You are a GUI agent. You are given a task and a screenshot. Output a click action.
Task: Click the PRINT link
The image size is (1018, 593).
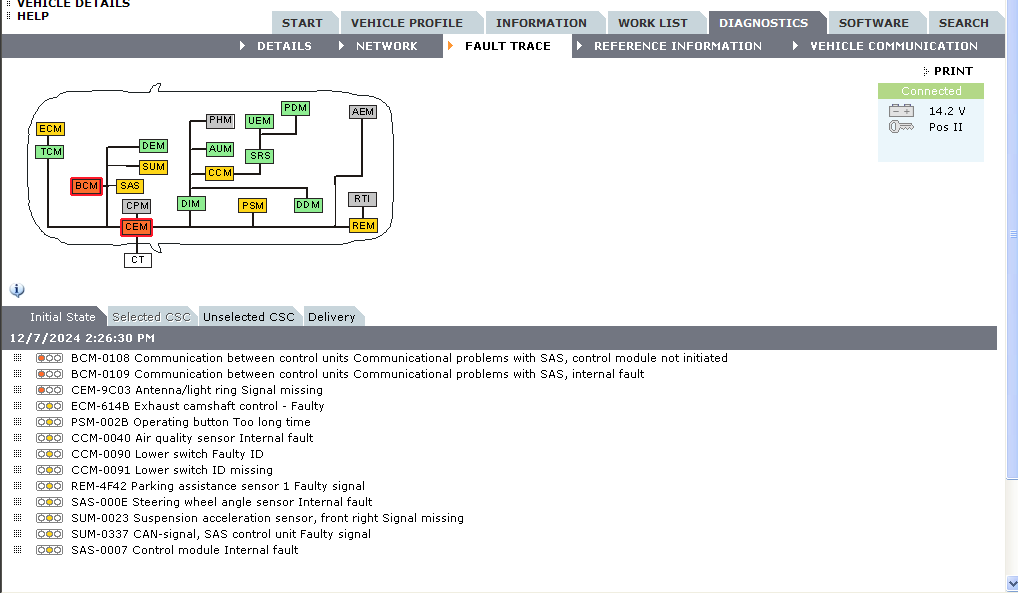[x=952, y=71]
